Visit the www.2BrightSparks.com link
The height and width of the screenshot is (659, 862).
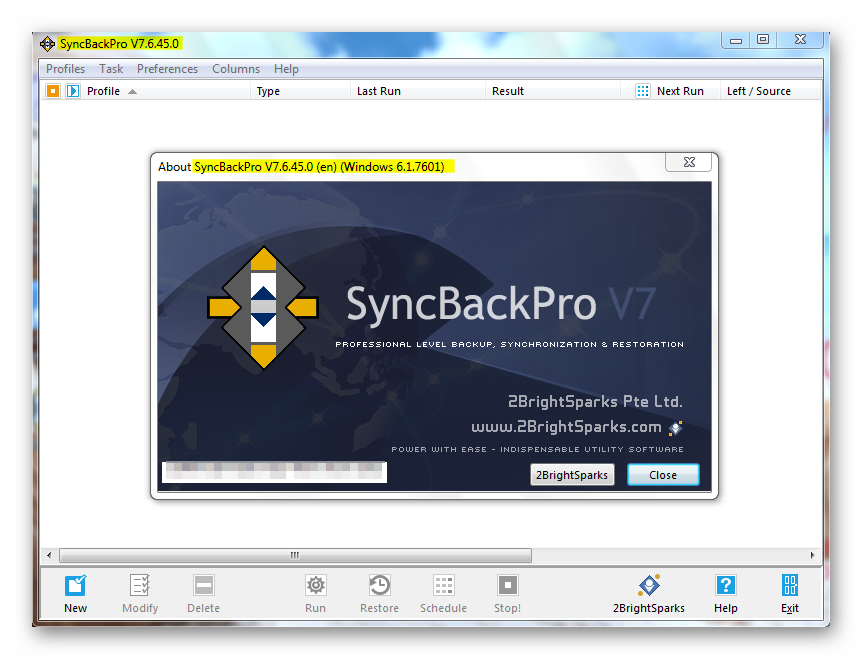pos(566,427)
